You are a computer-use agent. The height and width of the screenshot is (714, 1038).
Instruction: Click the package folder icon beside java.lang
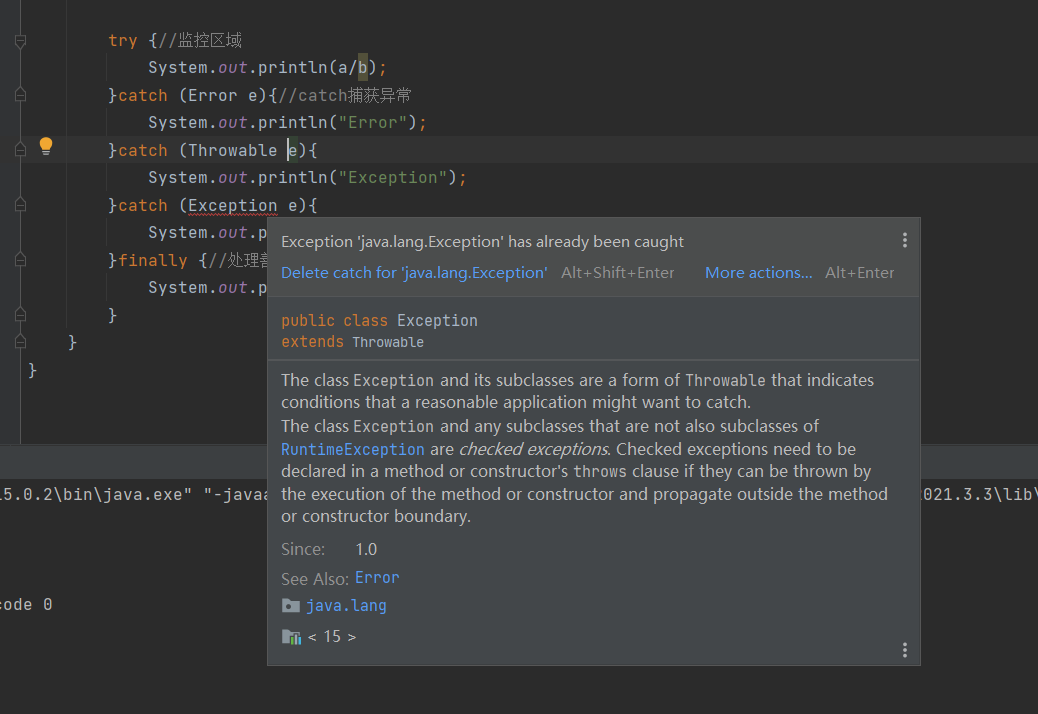click(291, 606)
